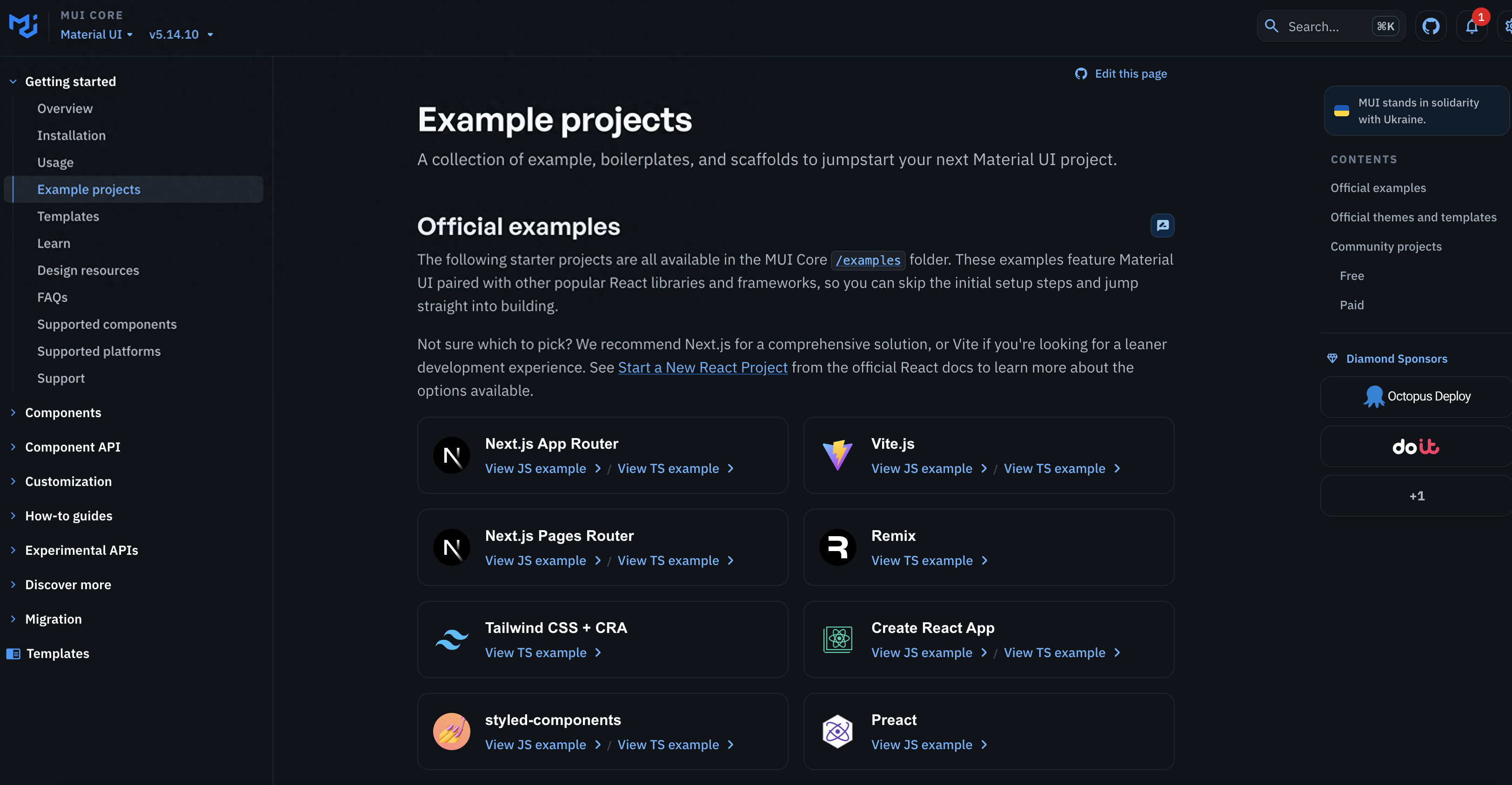
Task: View TS example for Next.js Pages Router
Action: pos(676,560)
